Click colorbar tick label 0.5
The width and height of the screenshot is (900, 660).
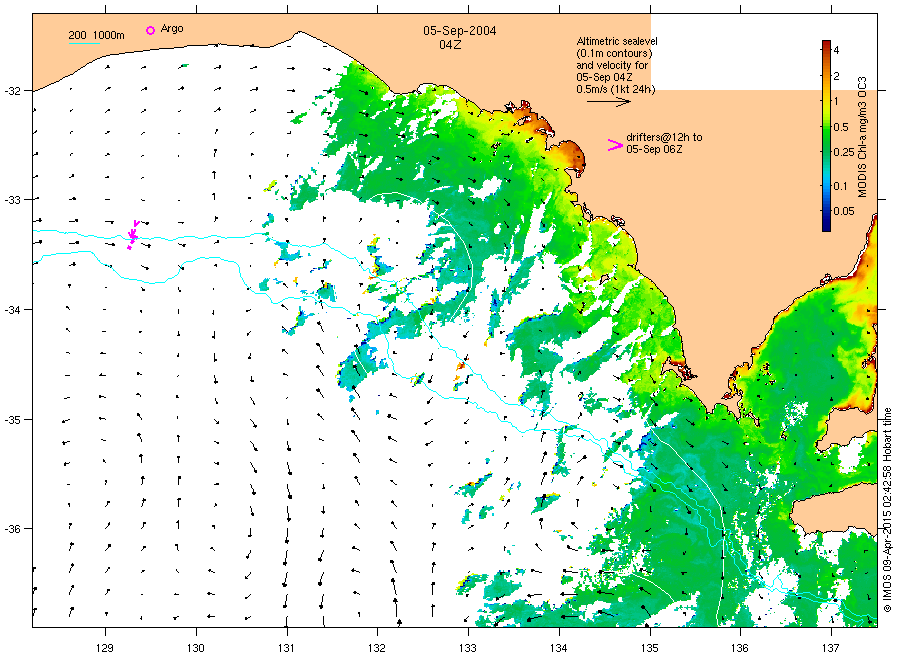coord(841,127)
